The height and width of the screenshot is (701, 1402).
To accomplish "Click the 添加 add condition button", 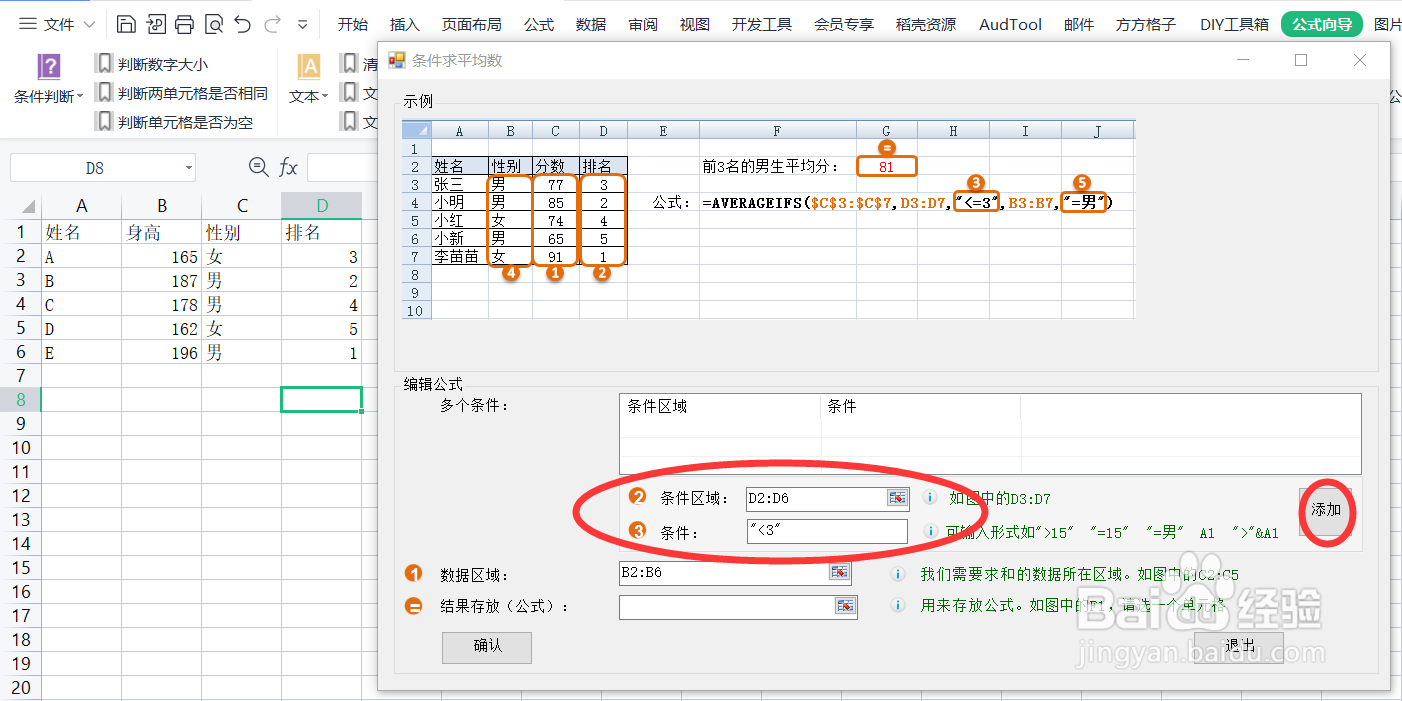I will coord(1325,510).
